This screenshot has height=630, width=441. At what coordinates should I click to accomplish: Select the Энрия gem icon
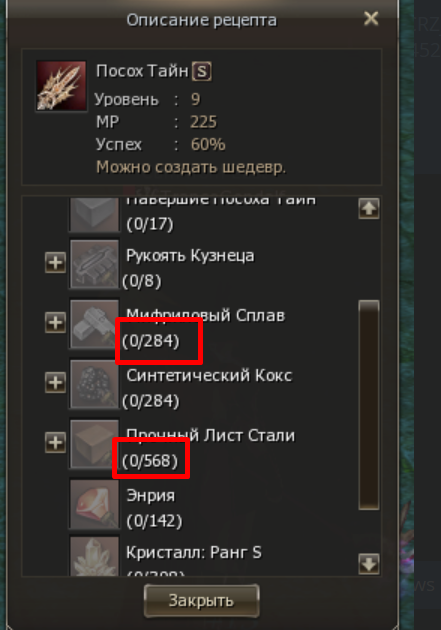(94, 504)
